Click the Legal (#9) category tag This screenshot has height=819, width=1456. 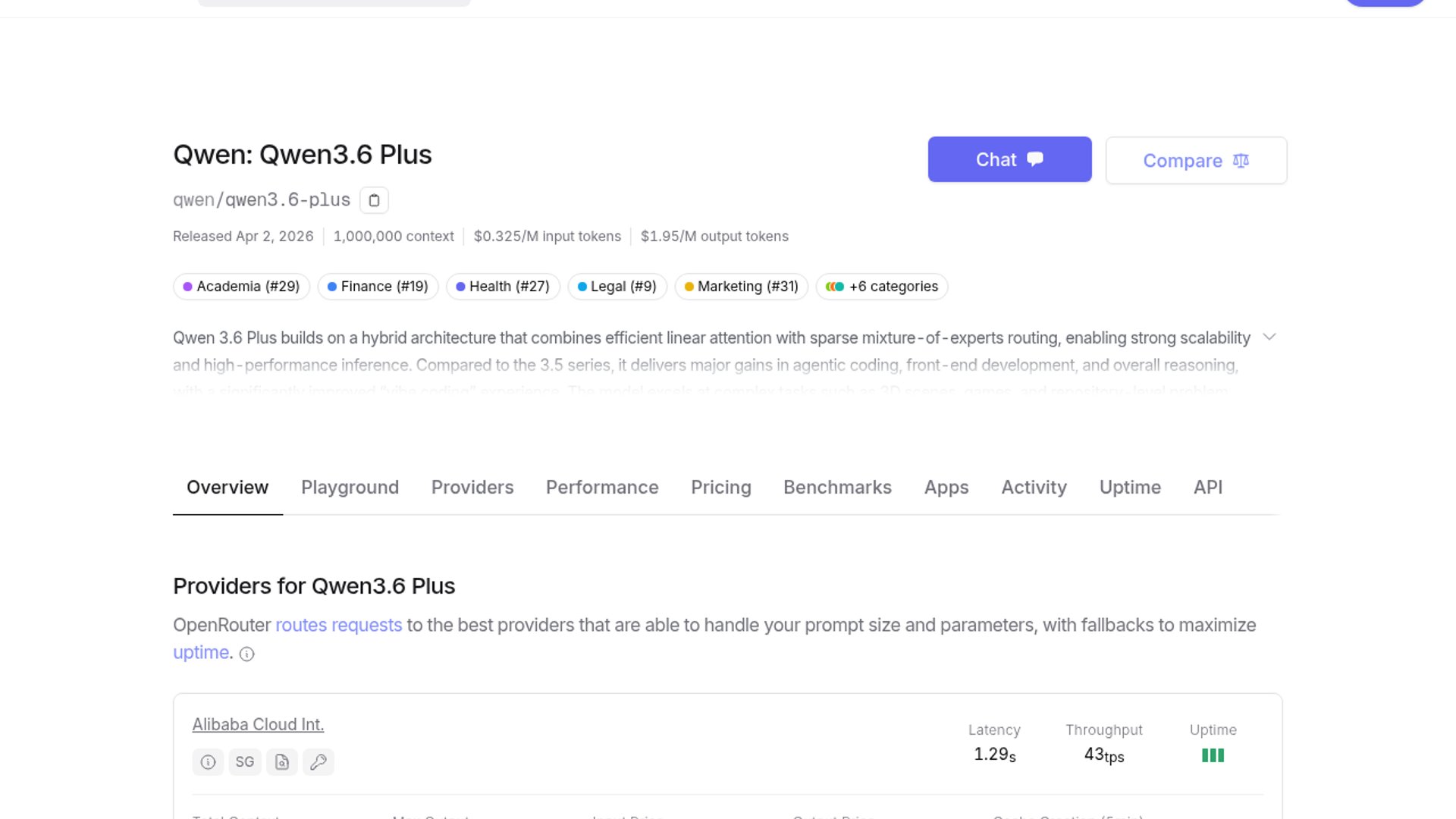pos(617,287)
